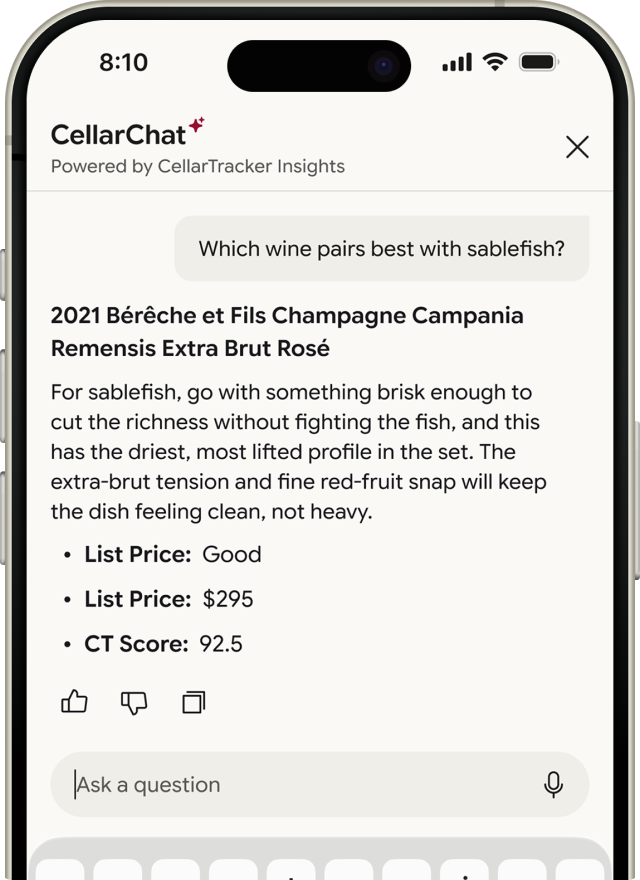
Task: Focus the Ask a question field
Action: (320, 784)
